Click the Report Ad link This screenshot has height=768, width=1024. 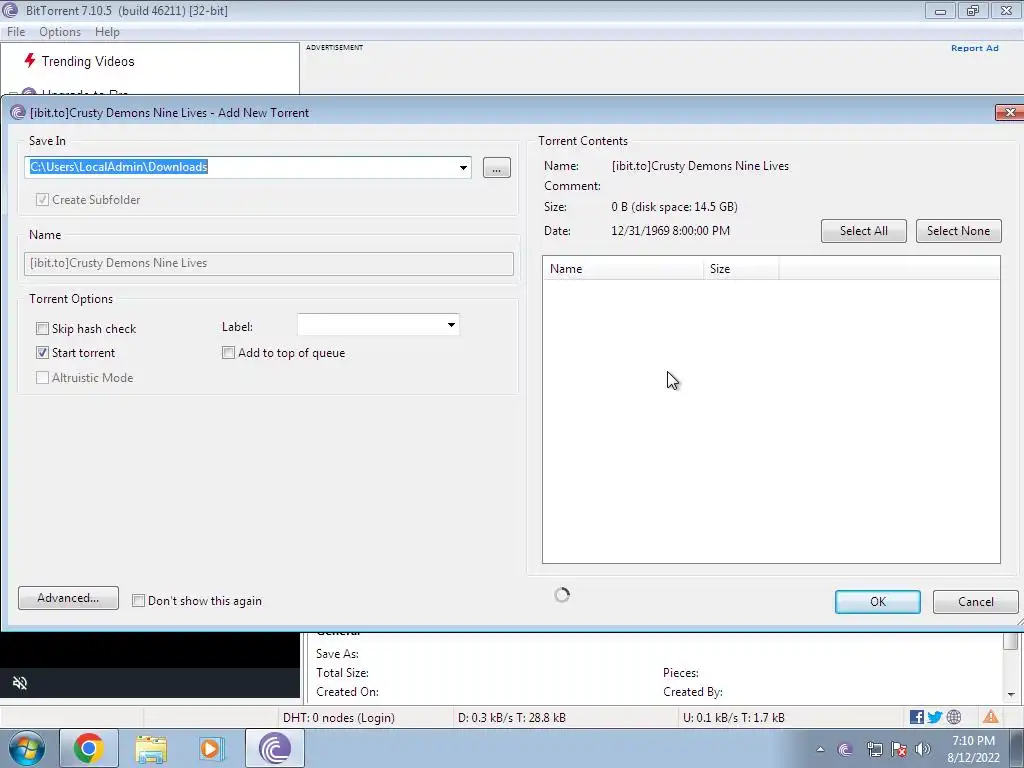coord(974,48)
